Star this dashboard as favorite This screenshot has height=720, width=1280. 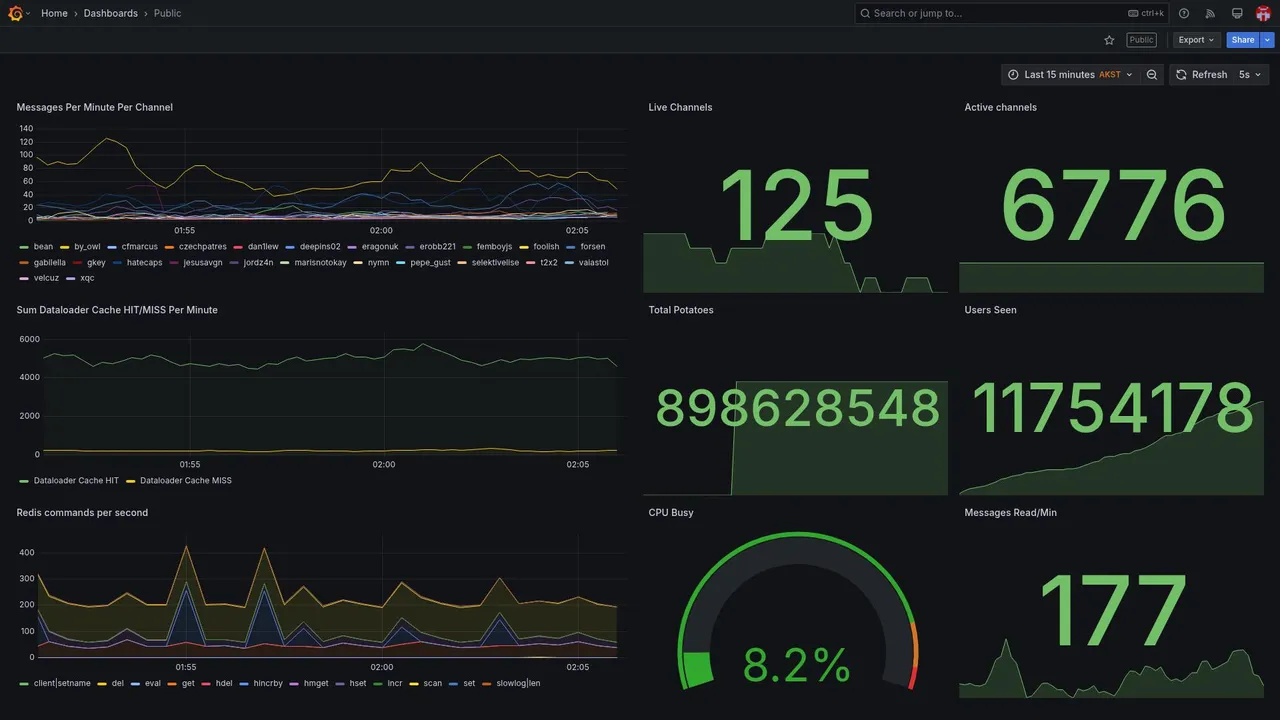(x=1109, y=40)
